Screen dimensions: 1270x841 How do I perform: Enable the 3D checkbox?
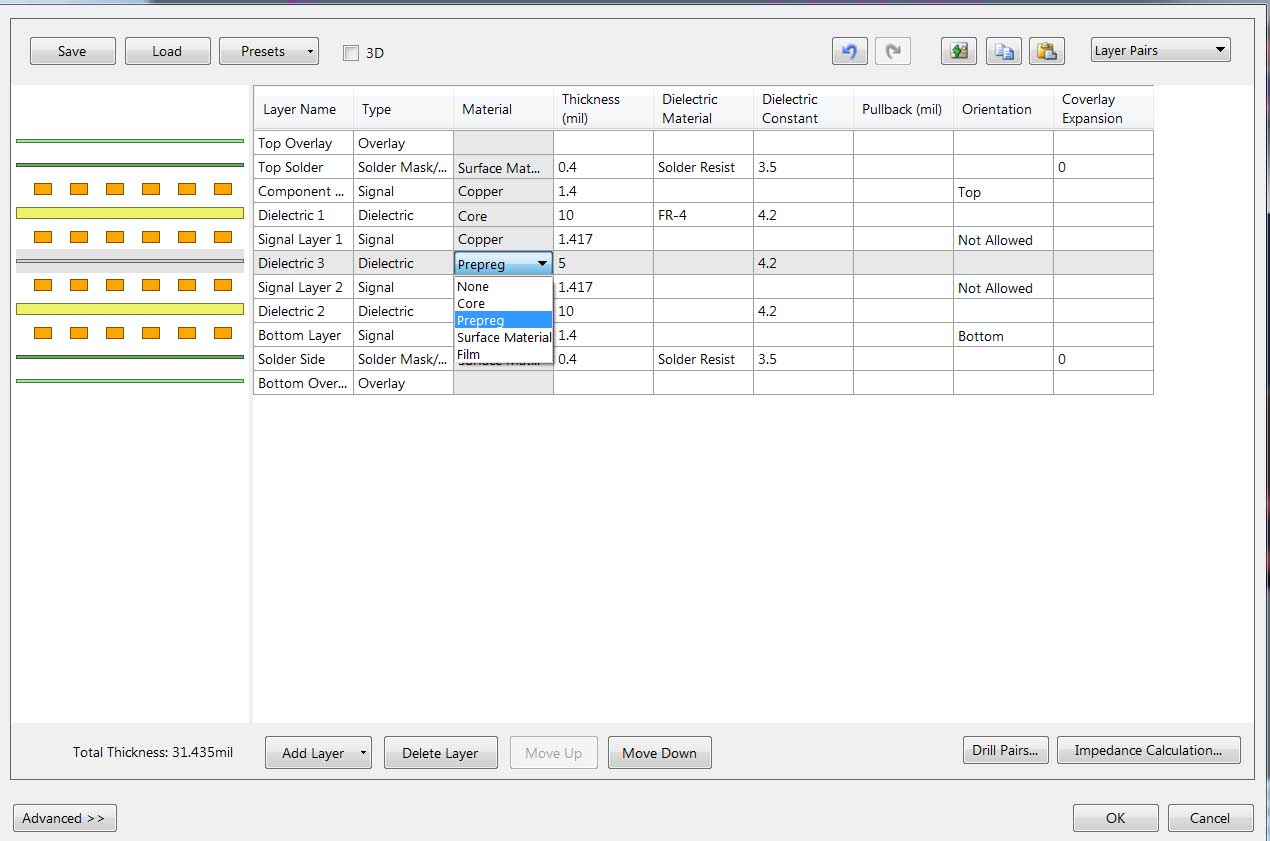[x=351, y=53]
